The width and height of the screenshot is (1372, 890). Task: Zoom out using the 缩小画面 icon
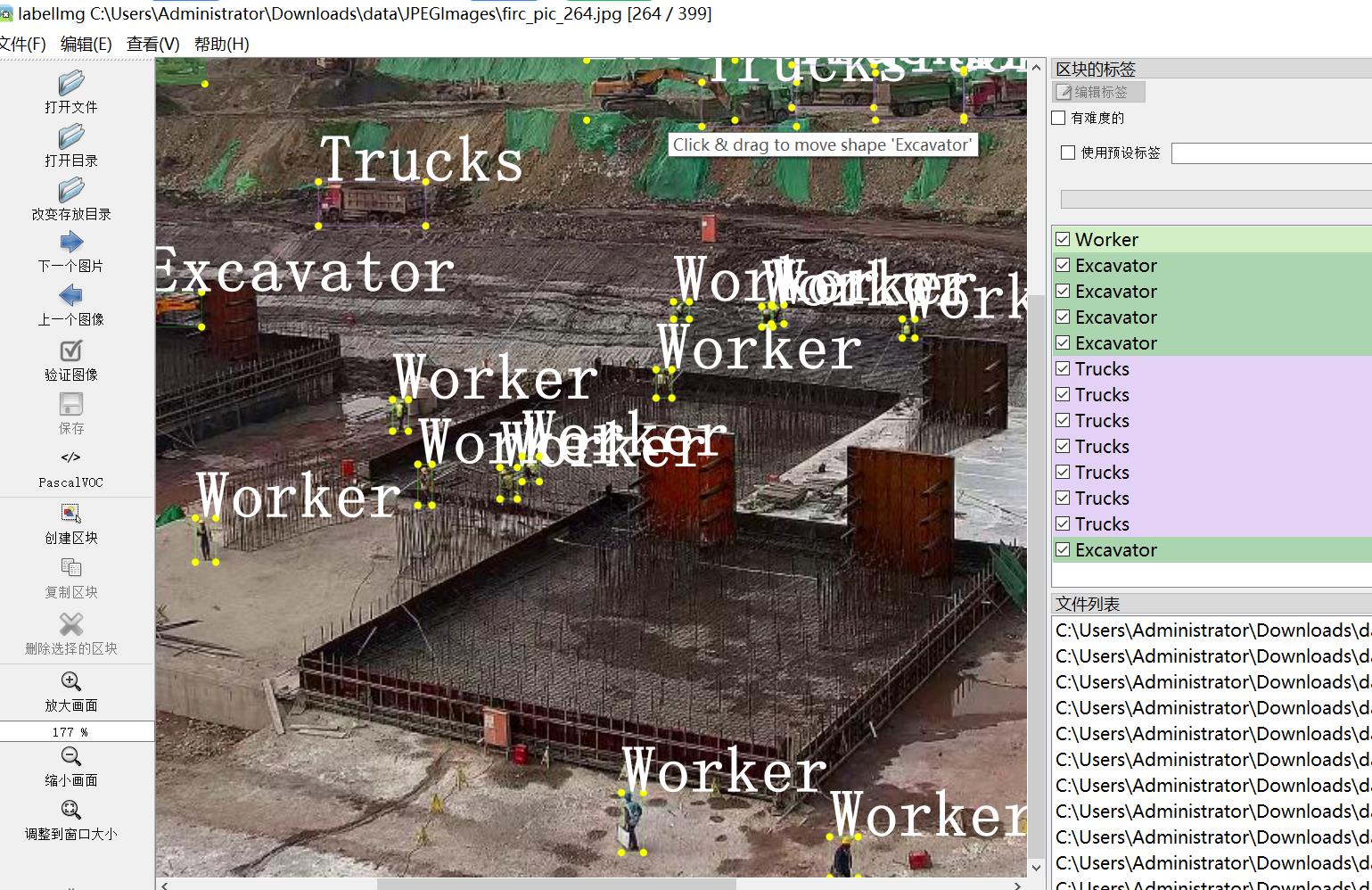tap(71, 757)
